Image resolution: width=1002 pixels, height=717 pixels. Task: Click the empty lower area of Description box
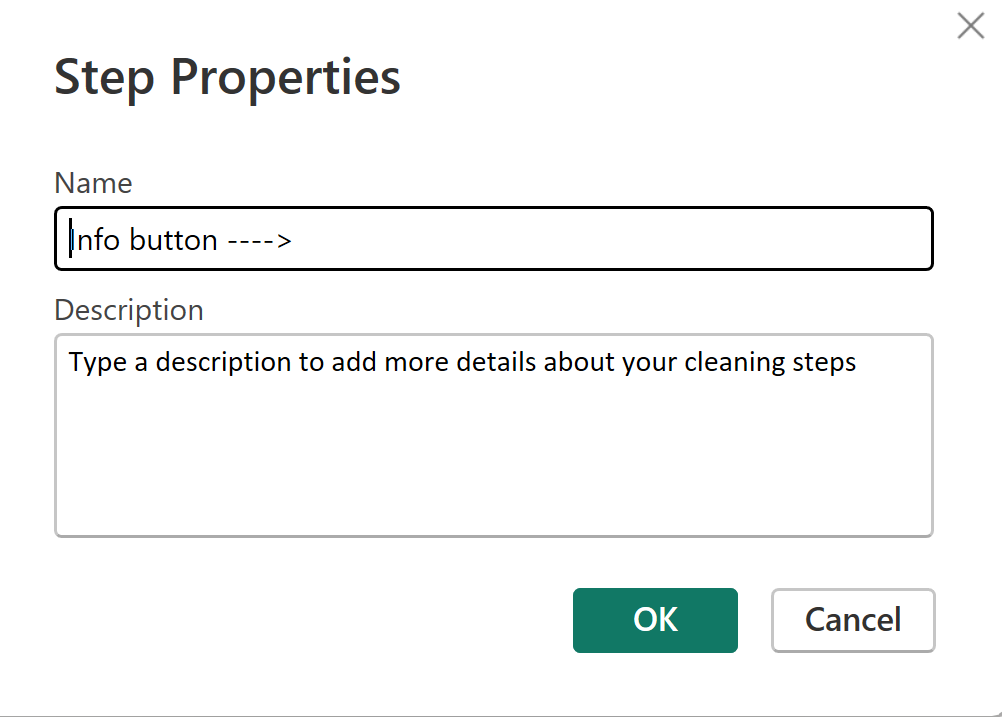pyautogui.click(x=494, y=480)
